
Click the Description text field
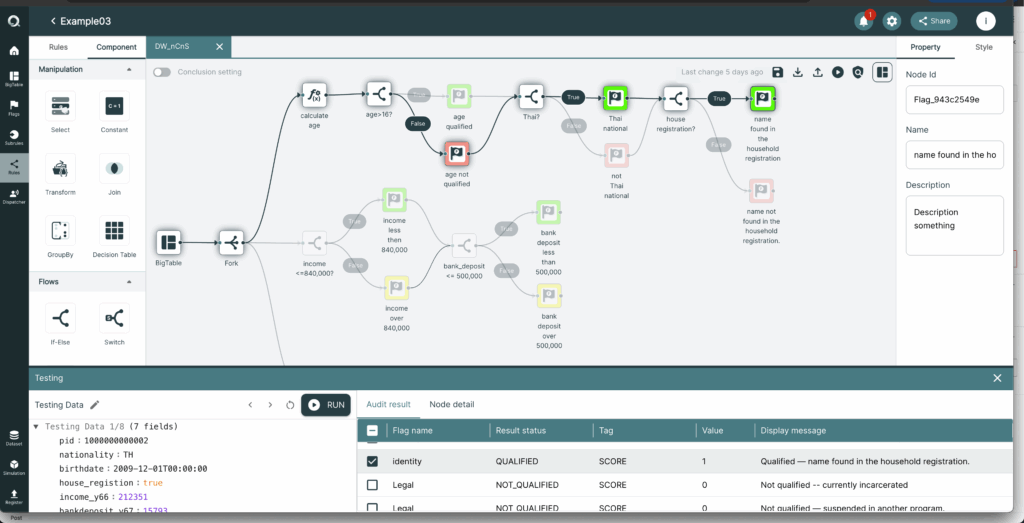tap(954, 225)
